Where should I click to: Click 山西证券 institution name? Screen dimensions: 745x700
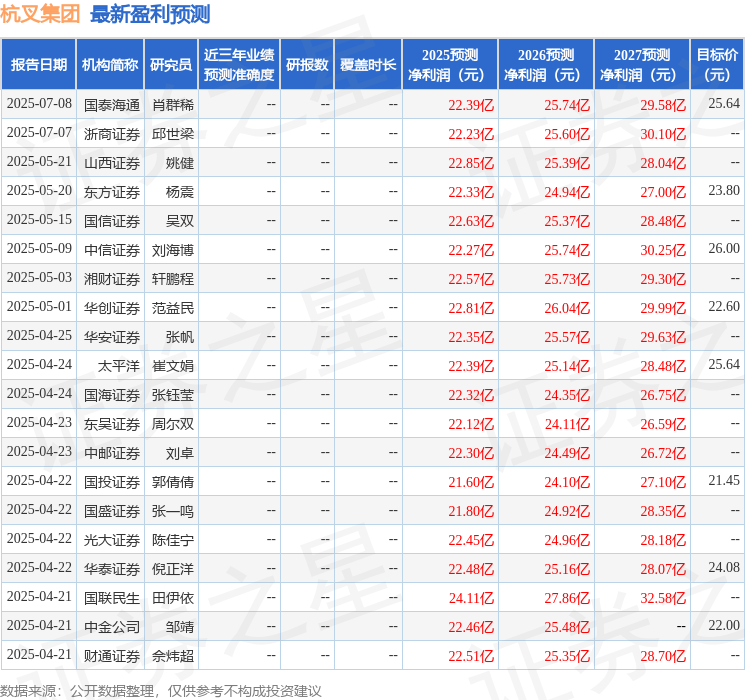112,163
